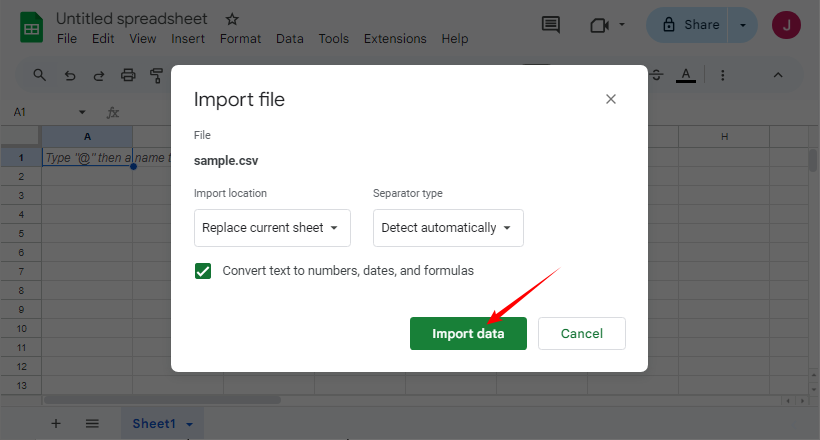Open the Sheet1 tab dropdown arrow
The image size is (820, 440).
(x=189, y=424)
